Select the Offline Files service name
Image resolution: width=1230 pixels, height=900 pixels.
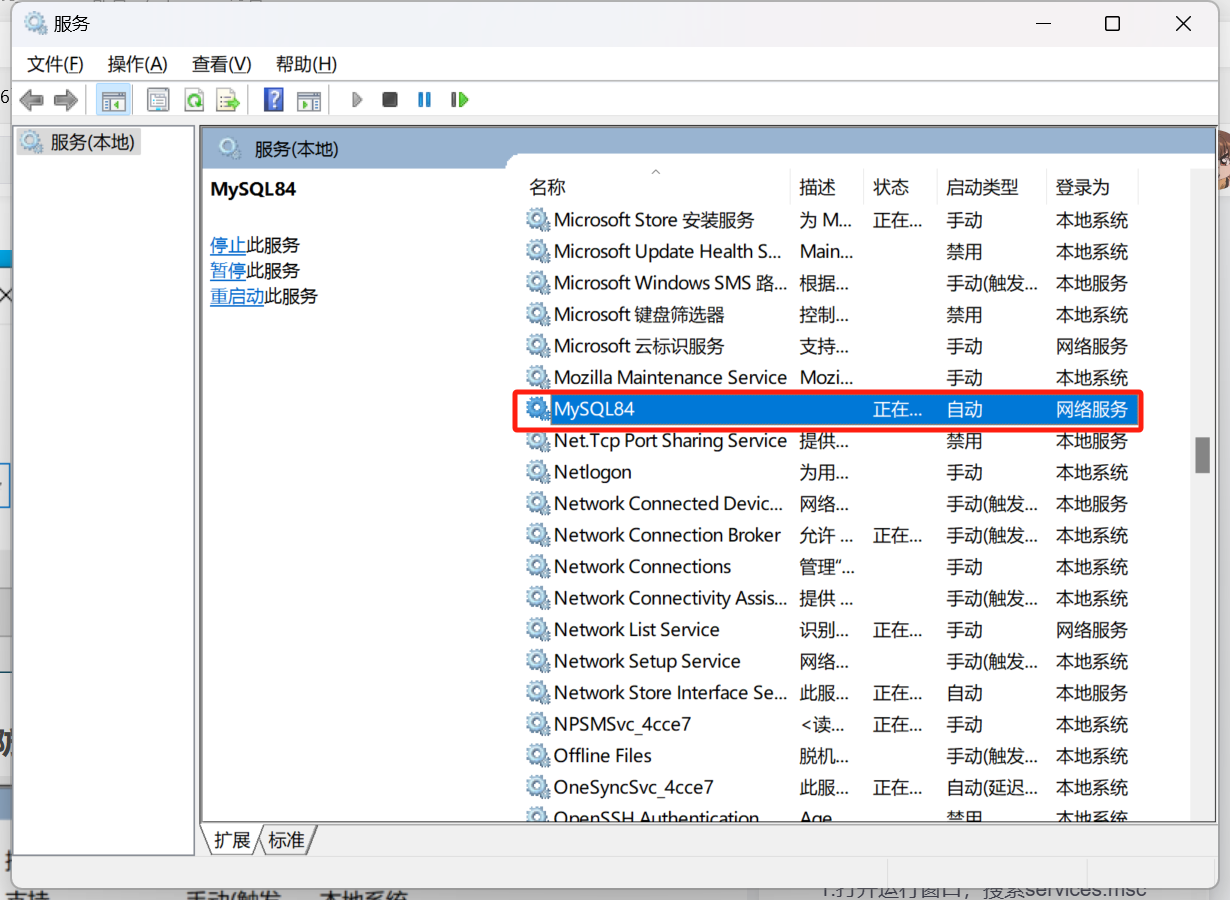603,756
